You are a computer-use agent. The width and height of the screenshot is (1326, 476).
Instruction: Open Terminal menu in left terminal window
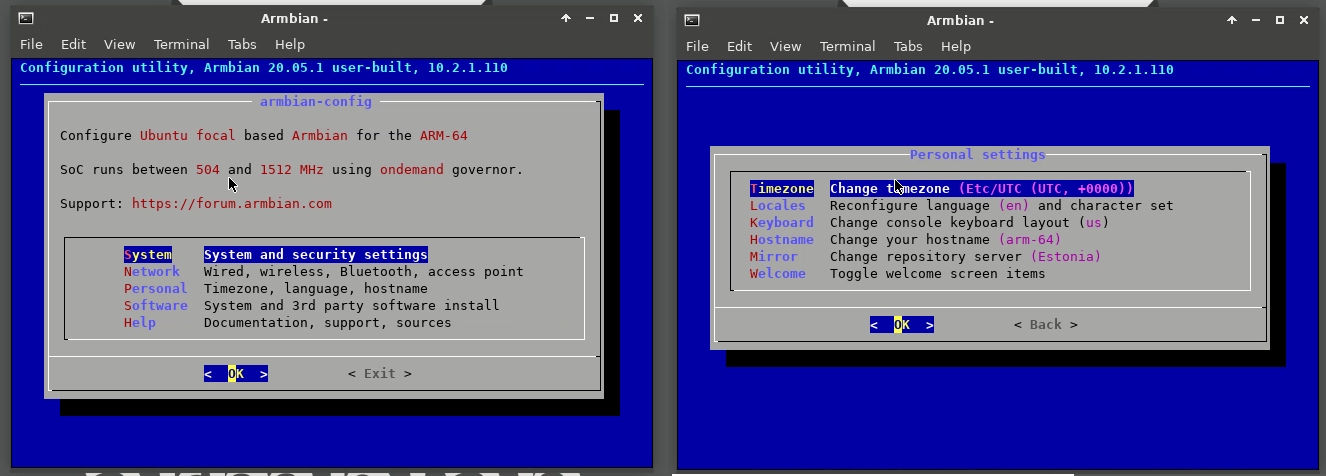tap(182, 44)
